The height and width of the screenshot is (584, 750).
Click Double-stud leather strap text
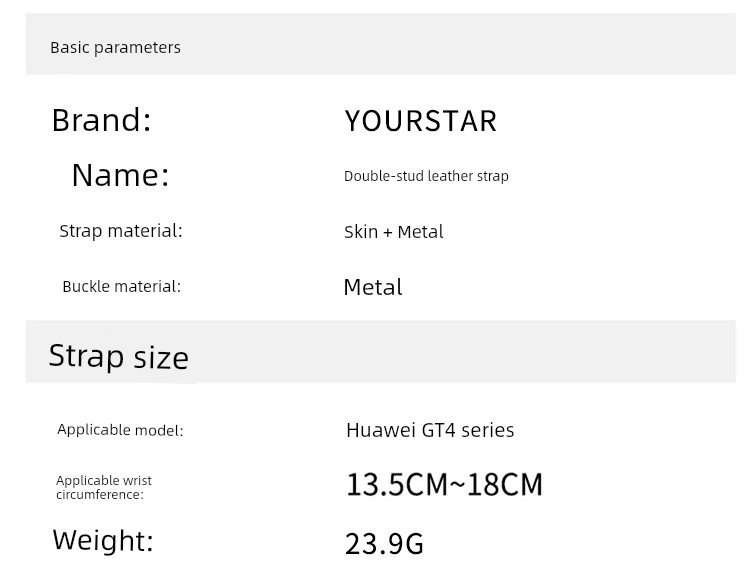click(x=426, y=176)
